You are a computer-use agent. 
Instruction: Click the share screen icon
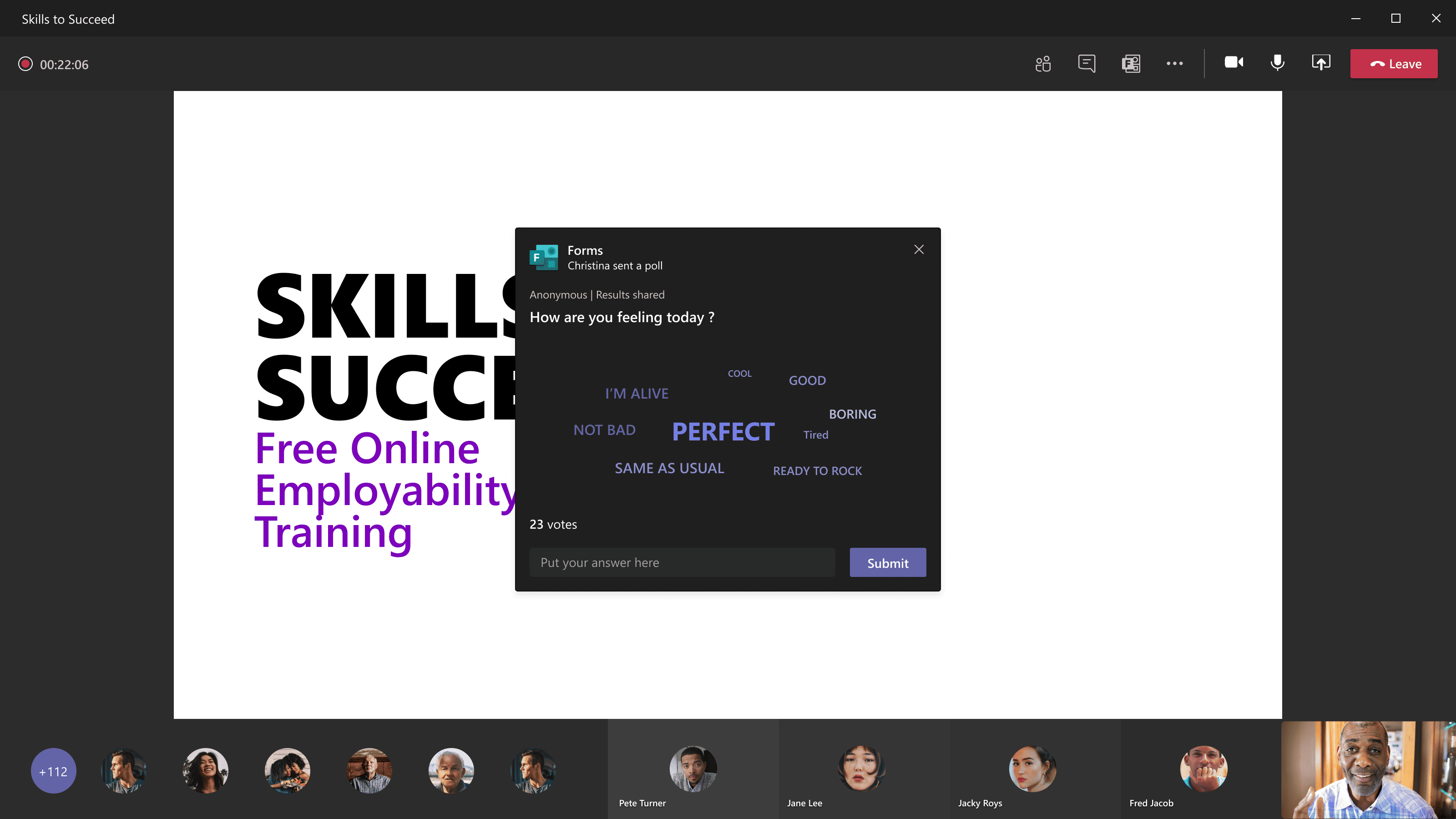click(x=1321, y=63)
